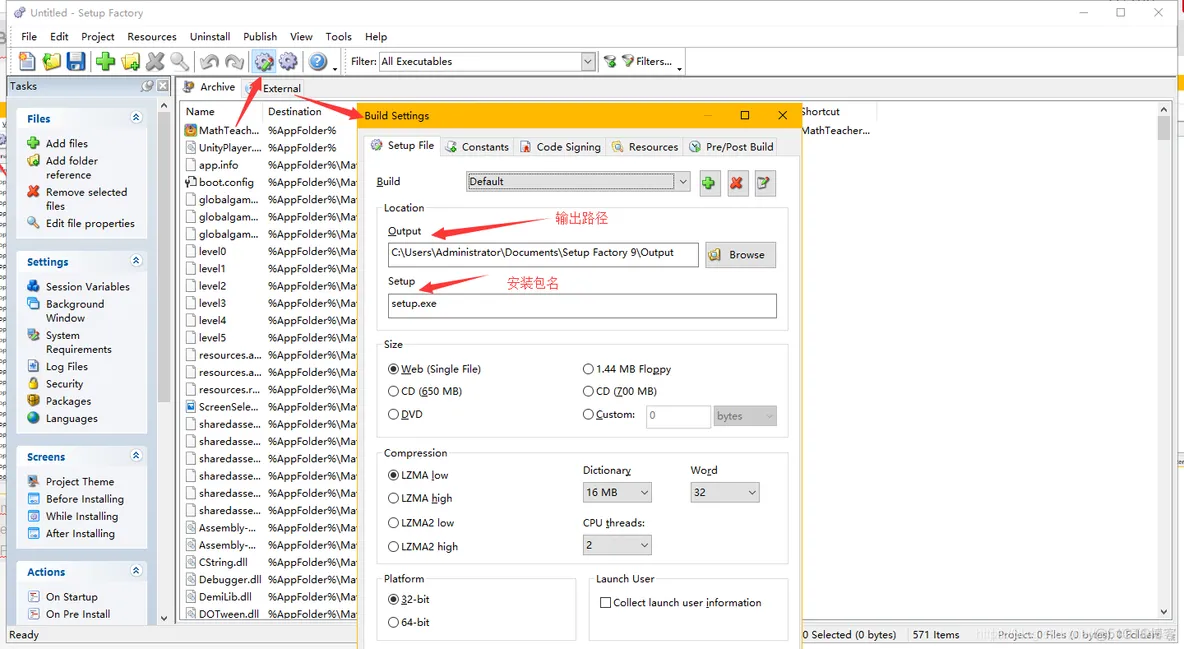Click the Filters... toolbar button

pos(647,61)
